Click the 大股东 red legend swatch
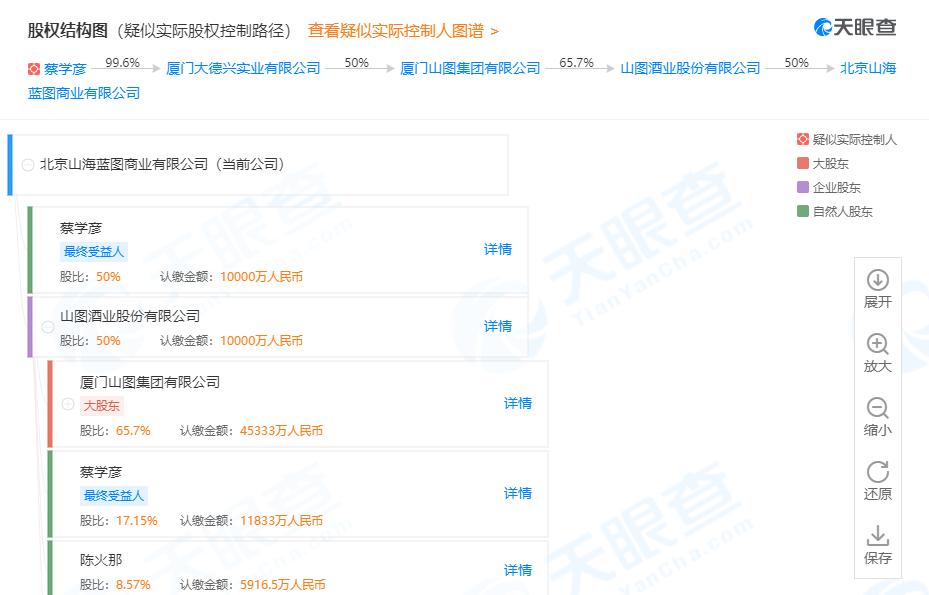929x595 pixels. tap(803, 163)
